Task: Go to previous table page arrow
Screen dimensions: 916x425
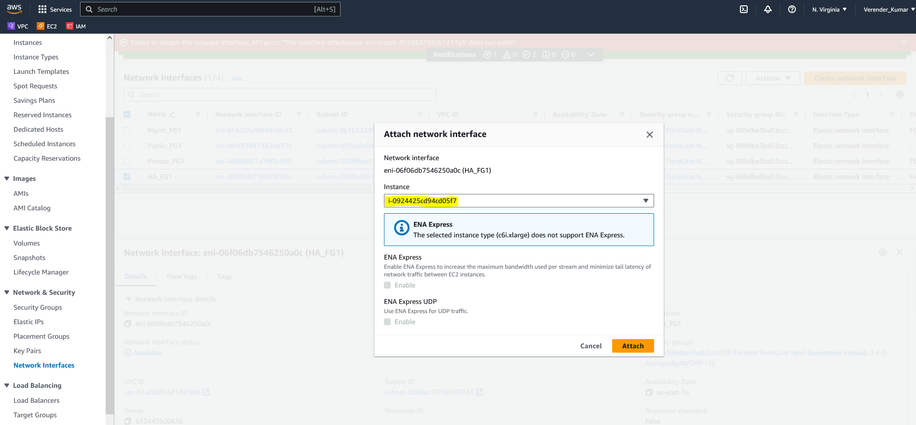Action: tap(854, 95)
